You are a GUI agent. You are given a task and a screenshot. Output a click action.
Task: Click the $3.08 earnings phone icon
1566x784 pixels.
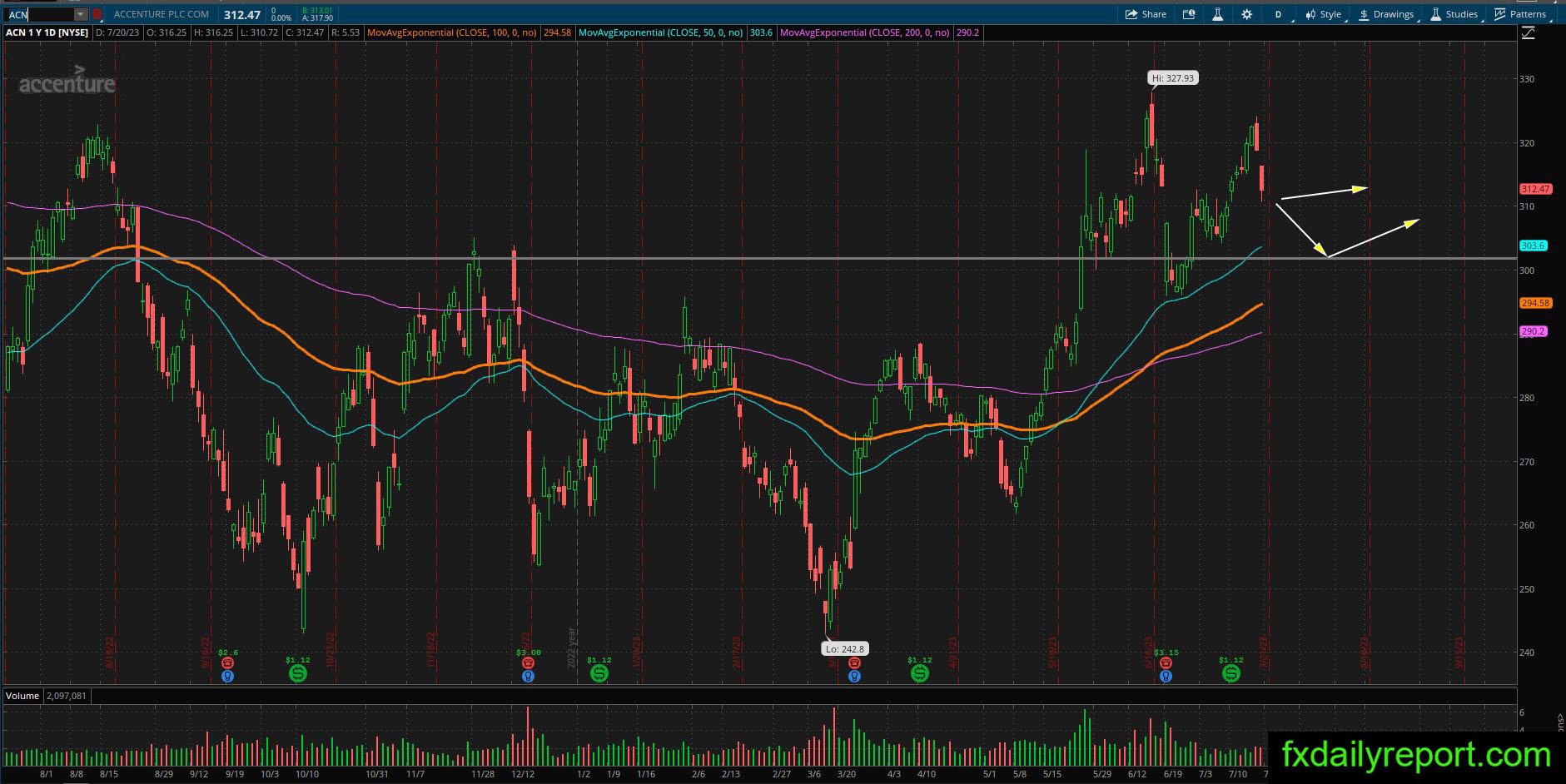pos(528,663)
